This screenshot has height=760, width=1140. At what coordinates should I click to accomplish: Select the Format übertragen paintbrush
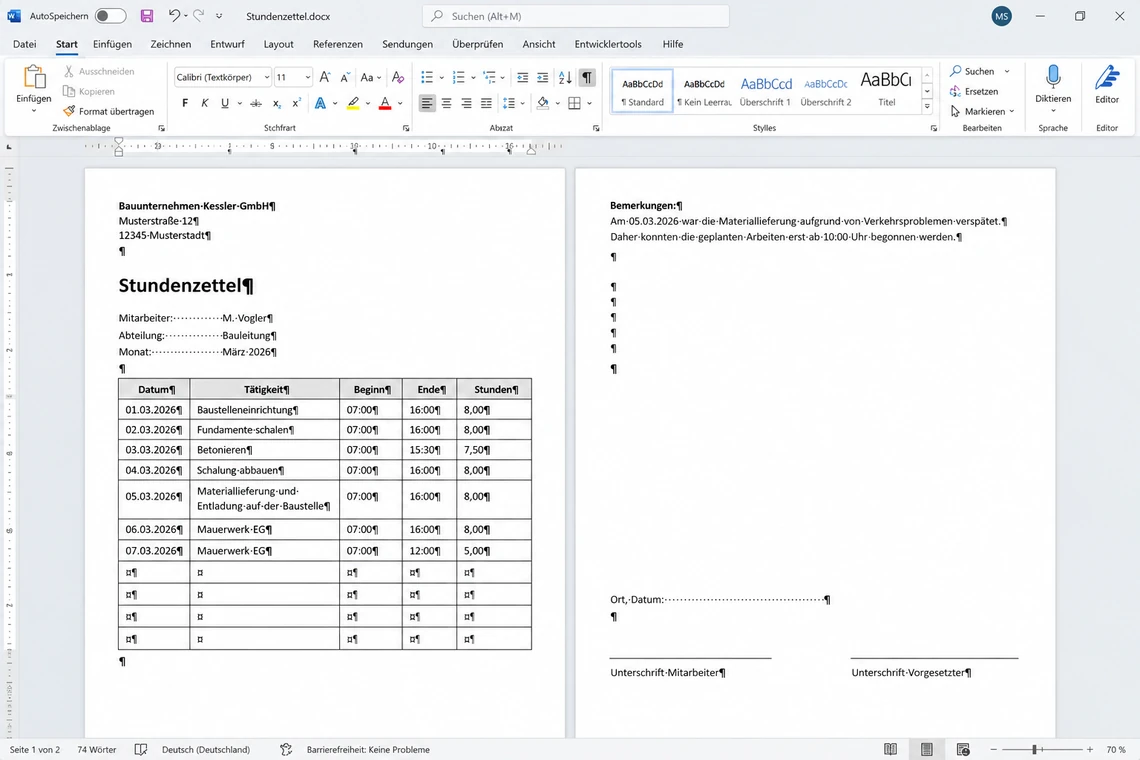pyautogui.click(x=108, y=111)
